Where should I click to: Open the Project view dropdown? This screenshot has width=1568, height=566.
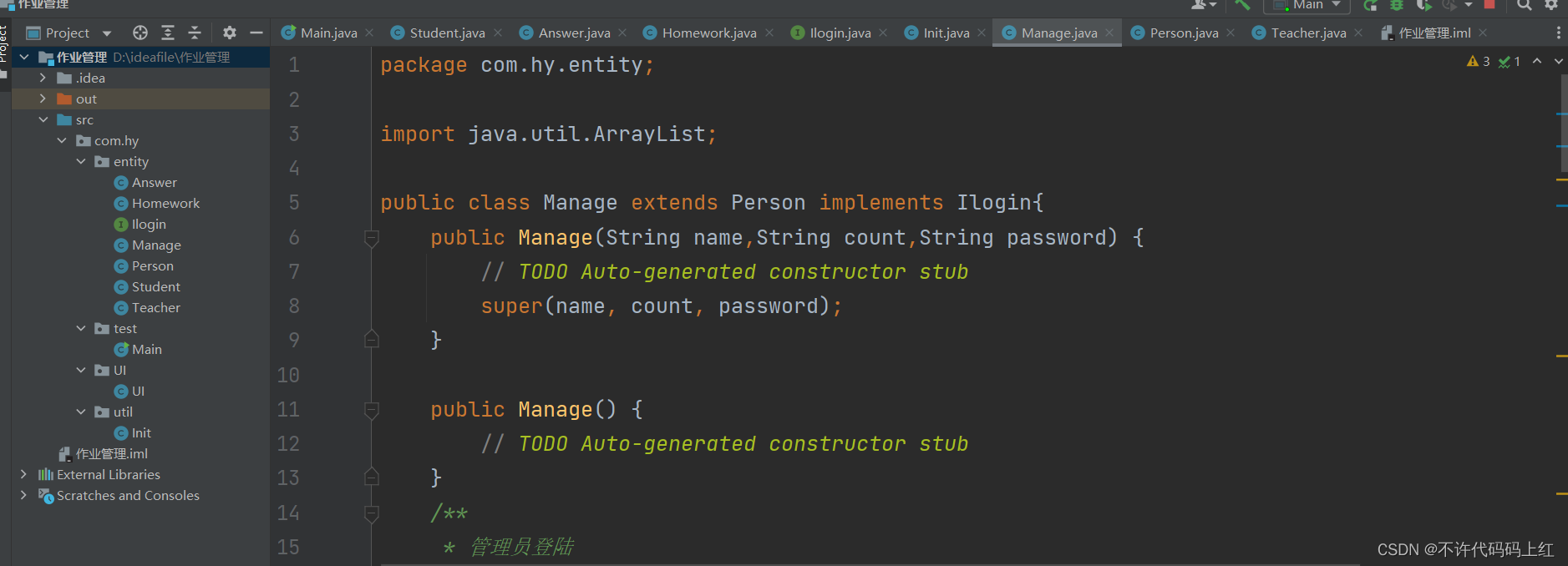pyautogui.click(x=107, y=33)
